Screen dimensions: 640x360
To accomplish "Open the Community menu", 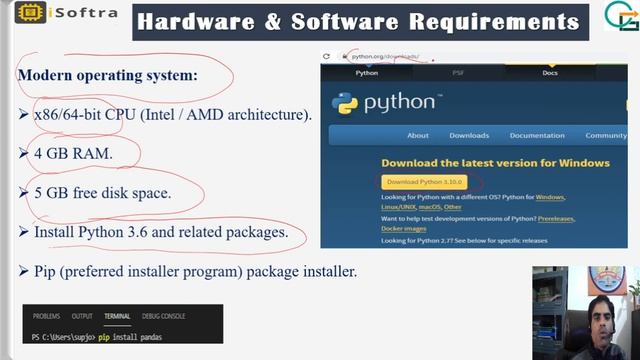I will [606, 135].
